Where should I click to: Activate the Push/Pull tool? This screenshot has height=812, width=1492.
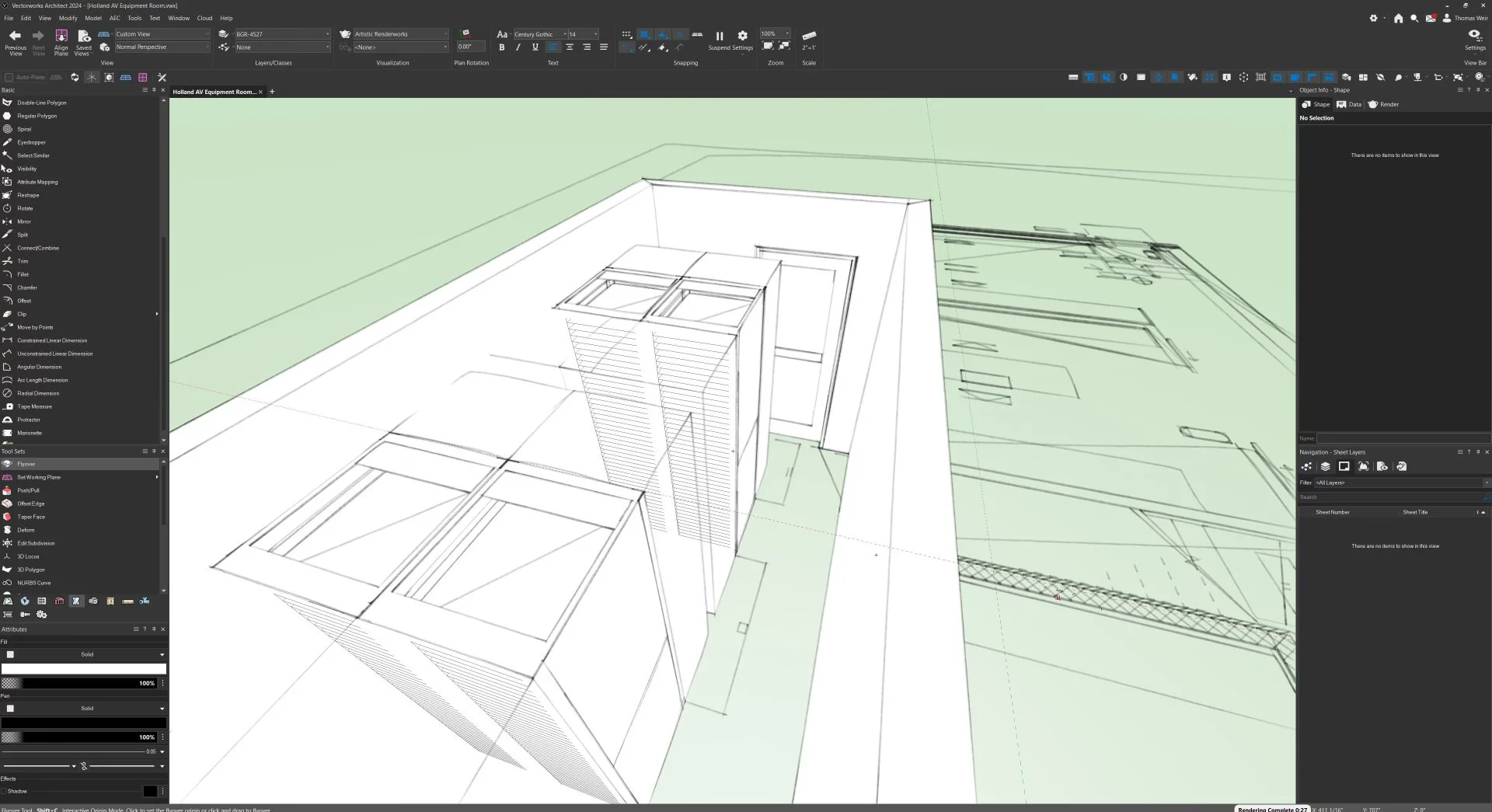coord(28,490)
